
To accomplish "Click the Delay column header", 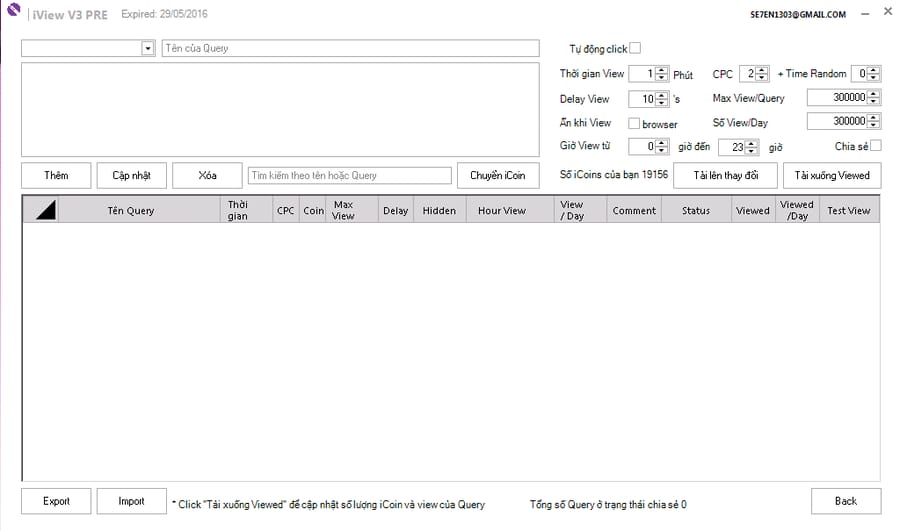I will tap(396, 211).
